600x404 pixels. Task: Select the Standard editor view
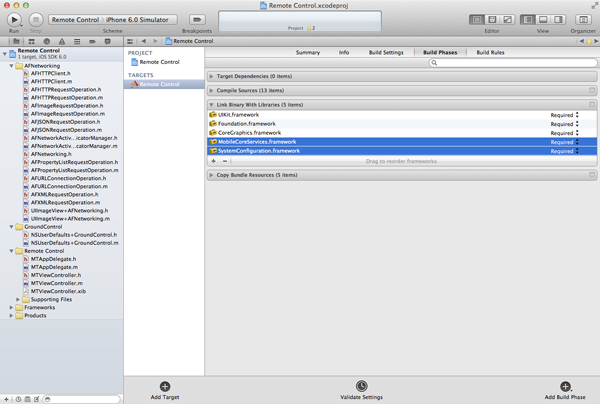pos(477,20)
